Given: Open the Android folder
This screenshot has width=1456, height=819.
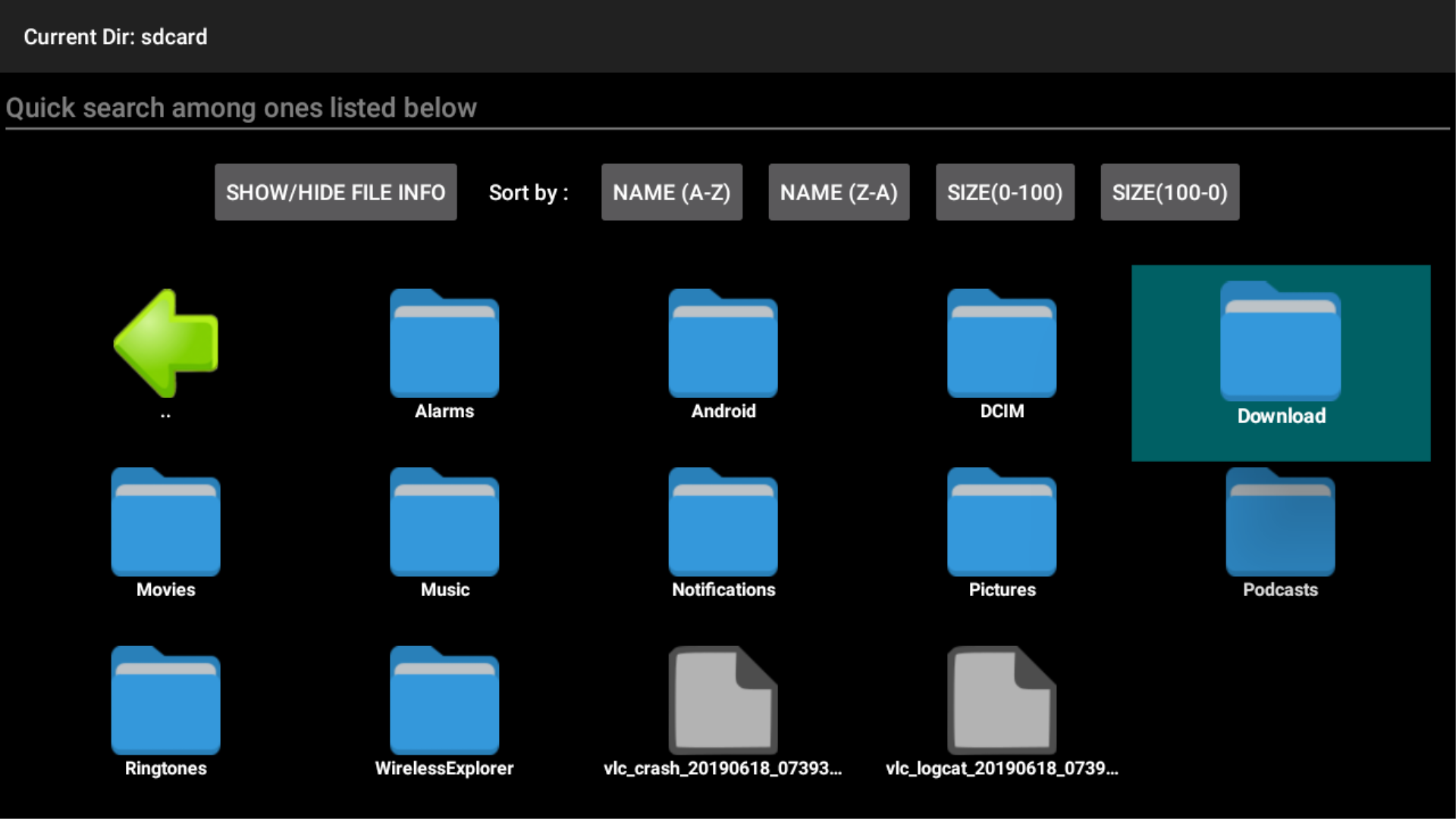Looking at the screenshot, I should point(723,349).
